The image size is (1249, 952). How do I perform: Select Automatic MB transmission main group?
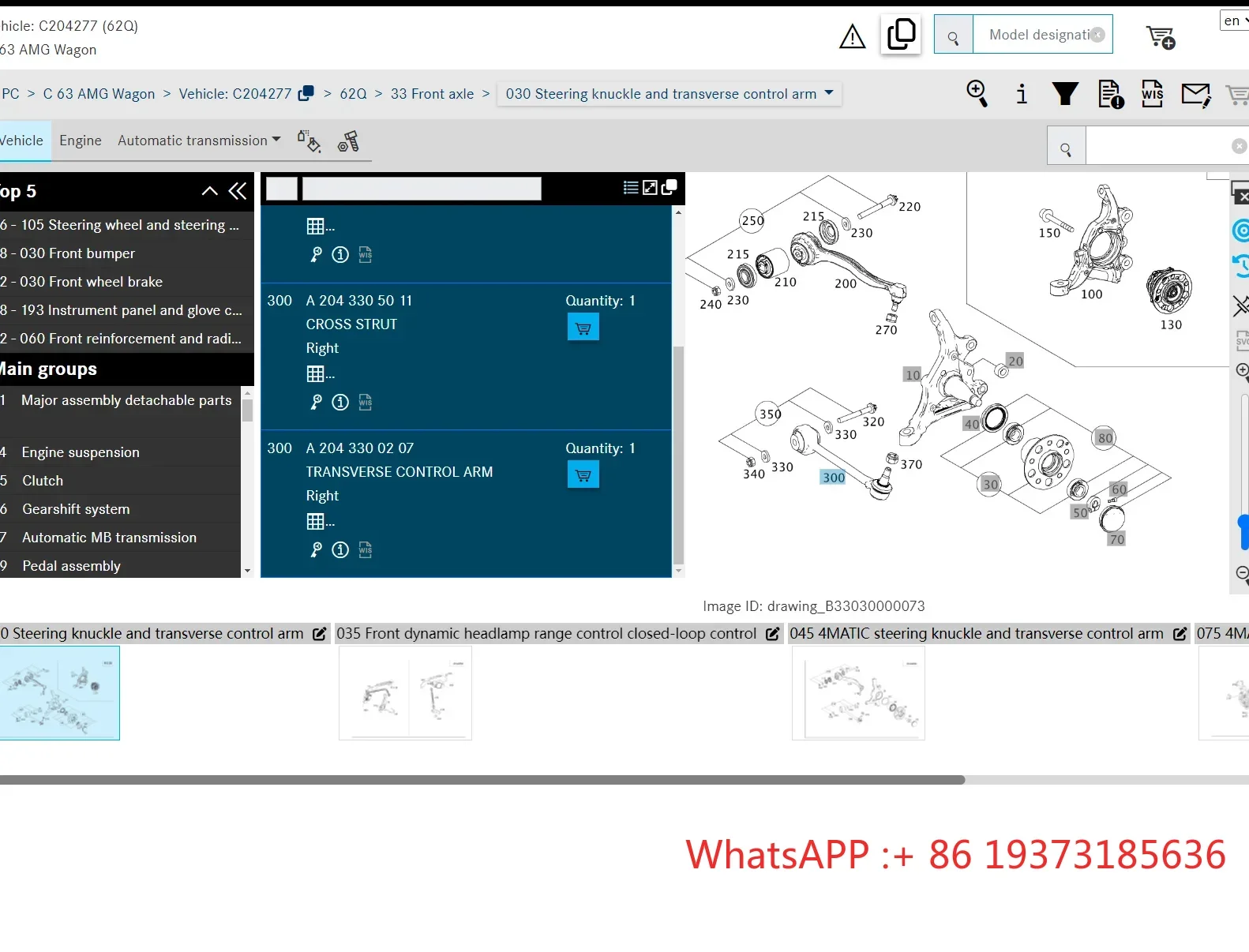[x=120, y=538]
